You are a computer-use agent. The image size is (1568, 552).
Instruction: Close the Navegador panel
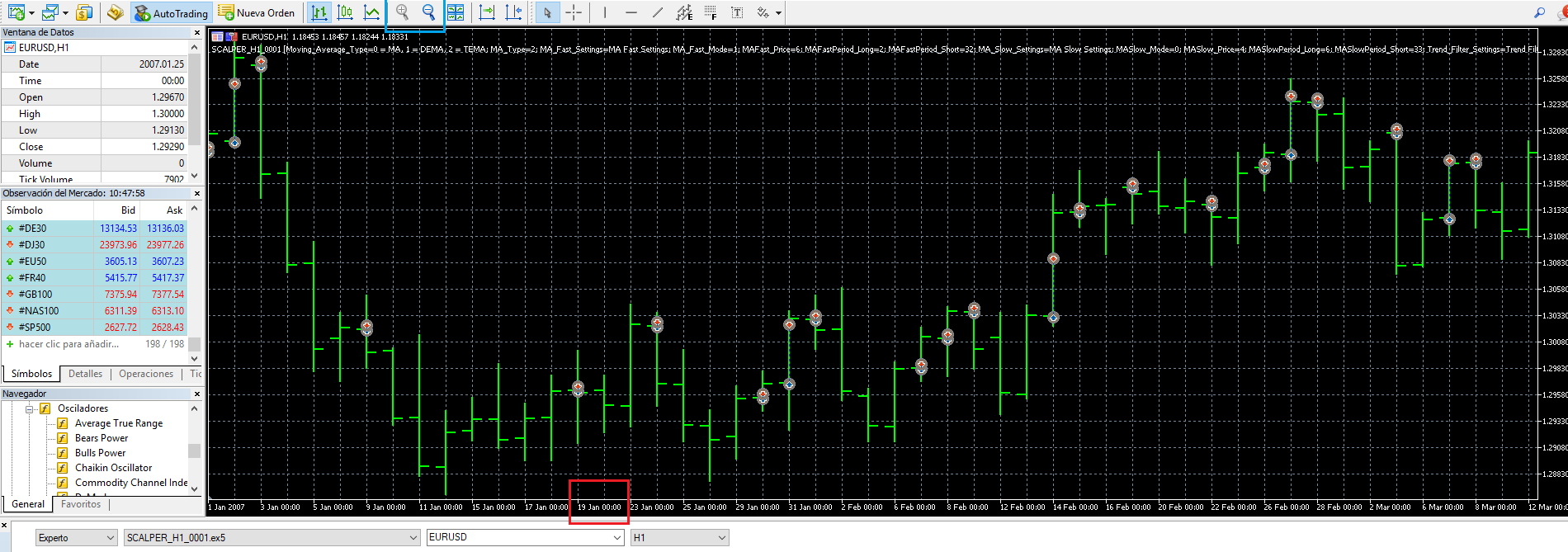pos(196,394)
